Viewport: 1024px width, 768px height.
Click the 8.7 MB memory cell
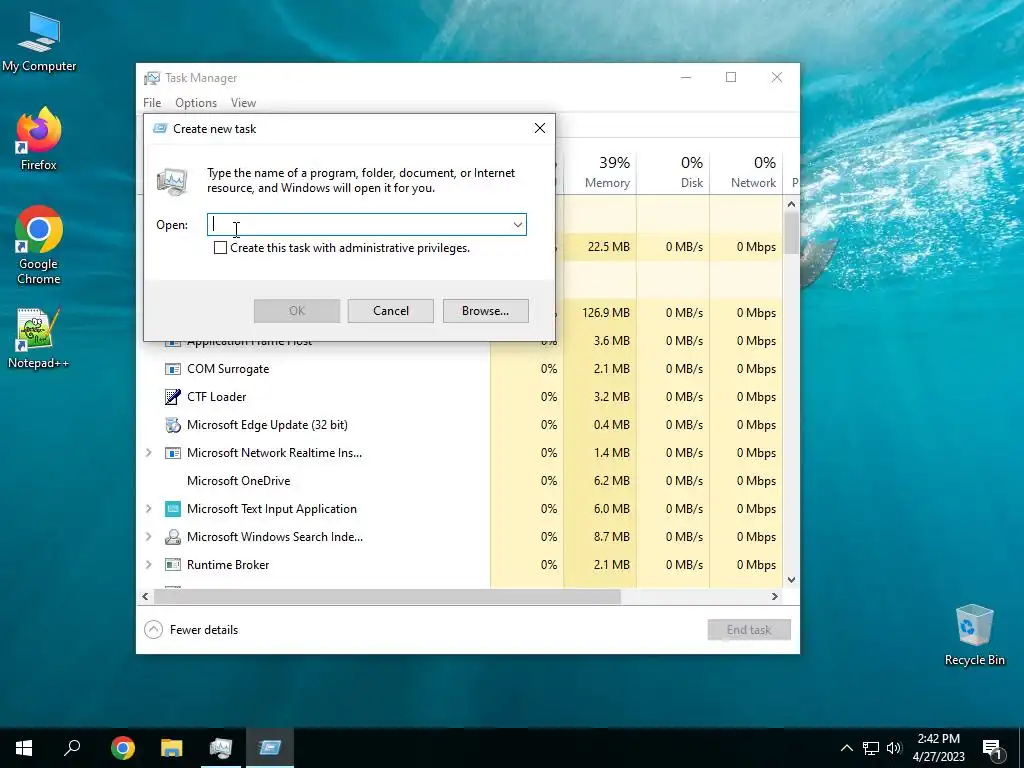612,537
